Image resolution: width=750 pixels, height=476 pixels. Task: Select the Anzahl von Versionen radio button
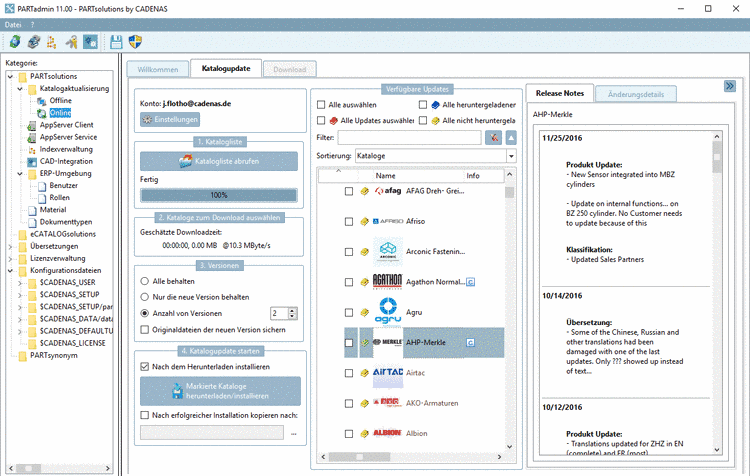[144, 313]
